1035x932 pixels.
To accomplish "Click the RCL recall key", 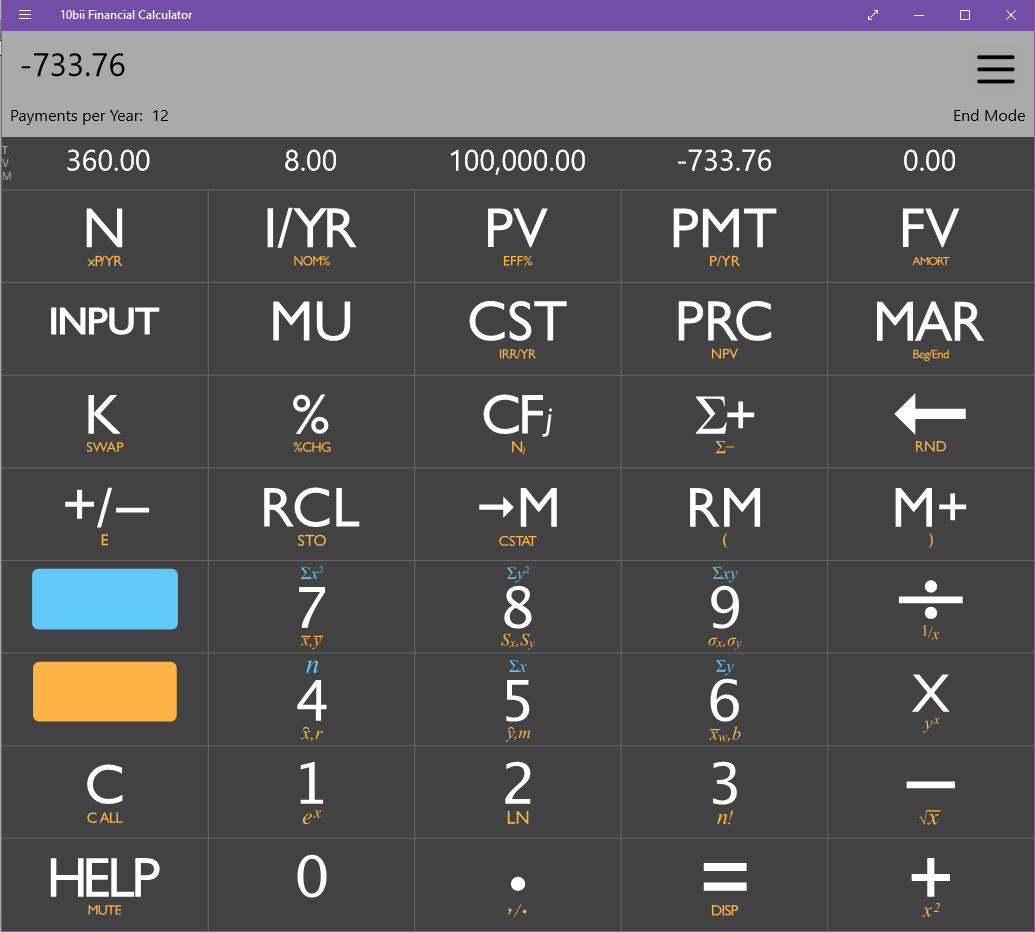I will click(x=312, y=515).
